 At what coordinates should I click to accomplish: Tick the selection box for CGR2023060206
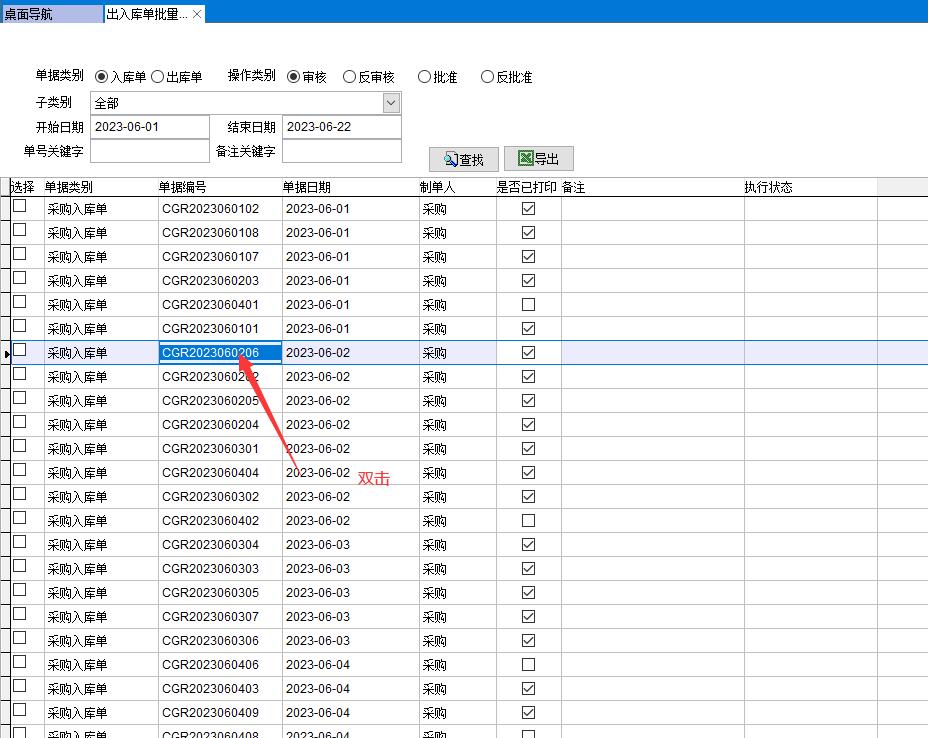click(20, 350)
